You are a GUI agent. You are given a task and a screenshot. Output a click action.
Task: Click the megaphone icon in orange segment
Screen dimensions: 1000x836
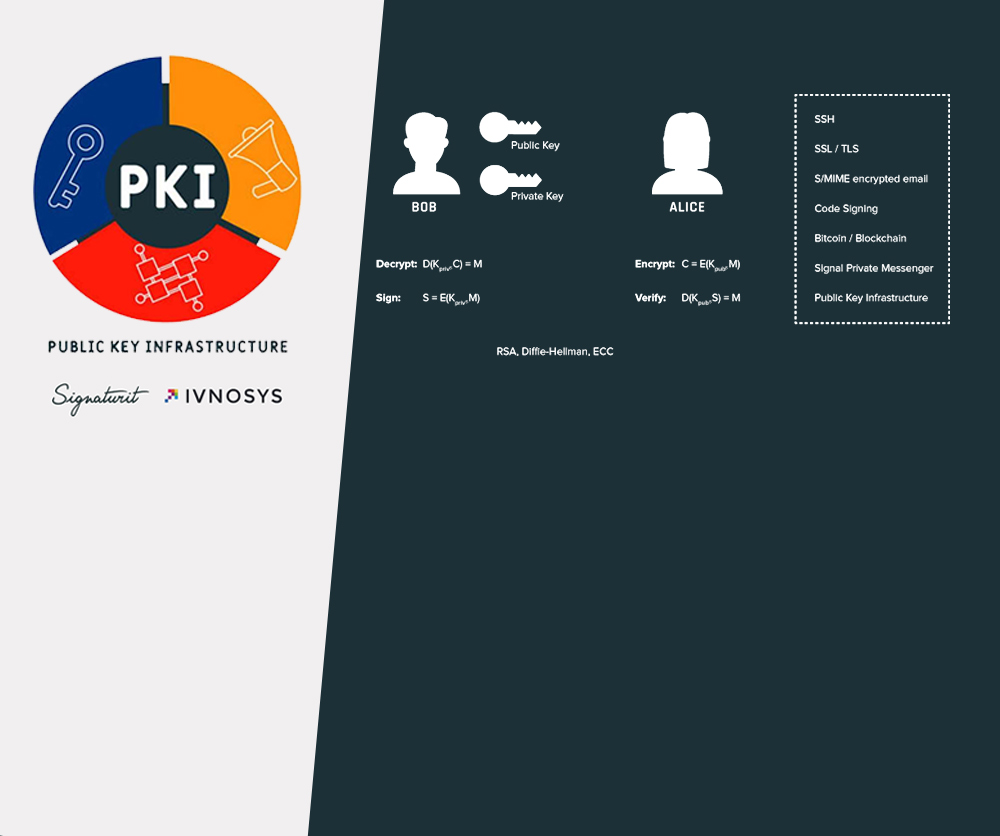pos(264,158)
